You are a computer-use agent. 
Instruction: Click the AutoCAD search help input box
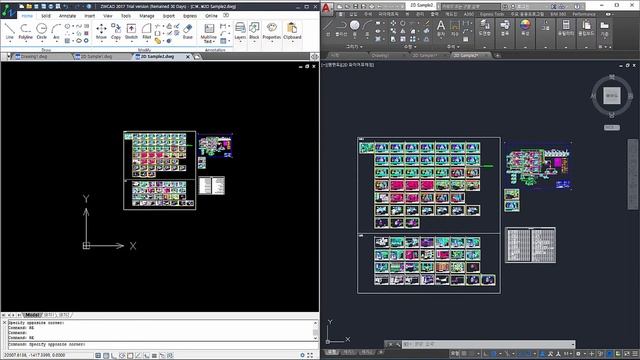click(470, 7)
